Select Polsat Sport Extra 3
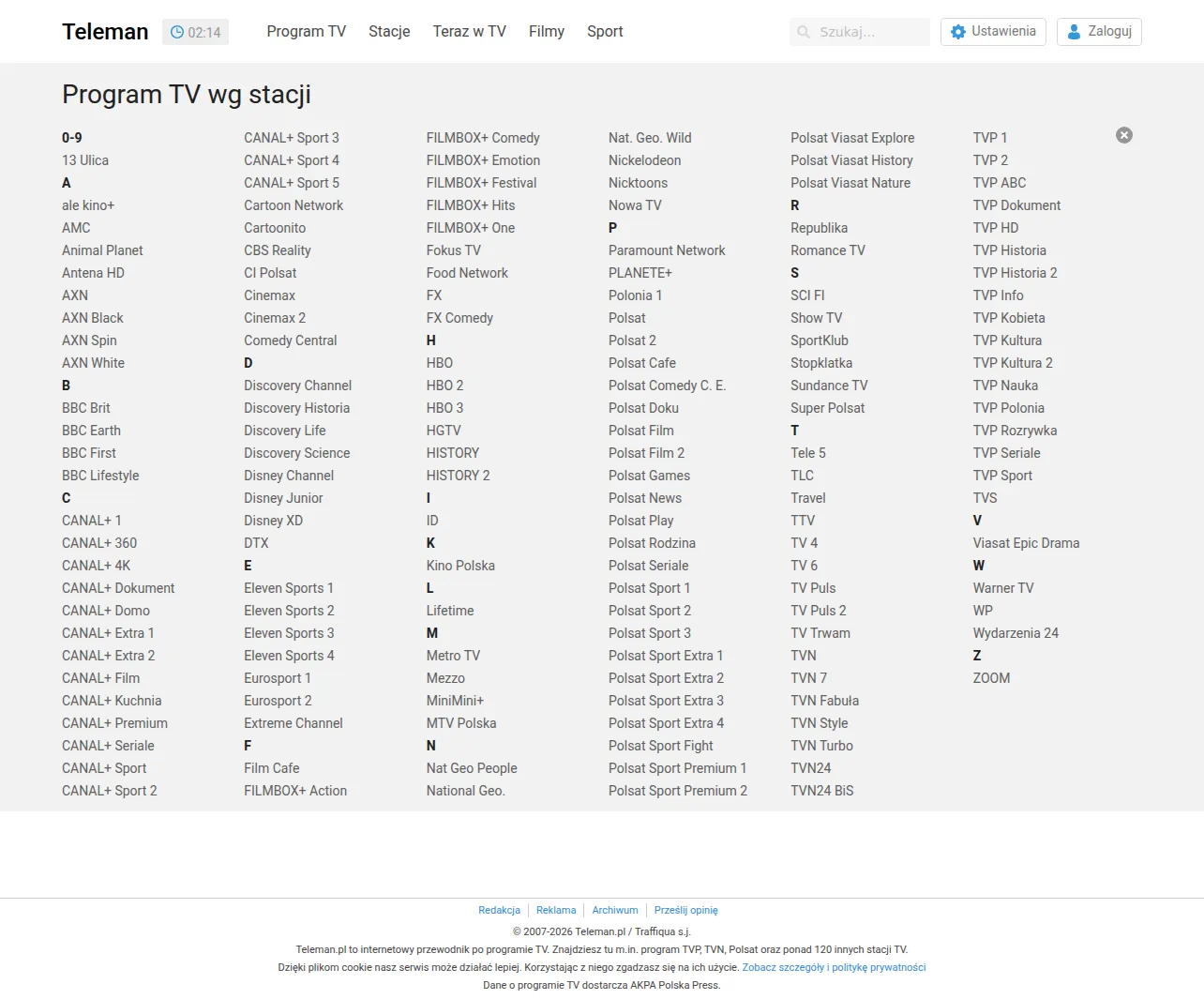This screenshot has width=1204, height=999. point(666,701)
